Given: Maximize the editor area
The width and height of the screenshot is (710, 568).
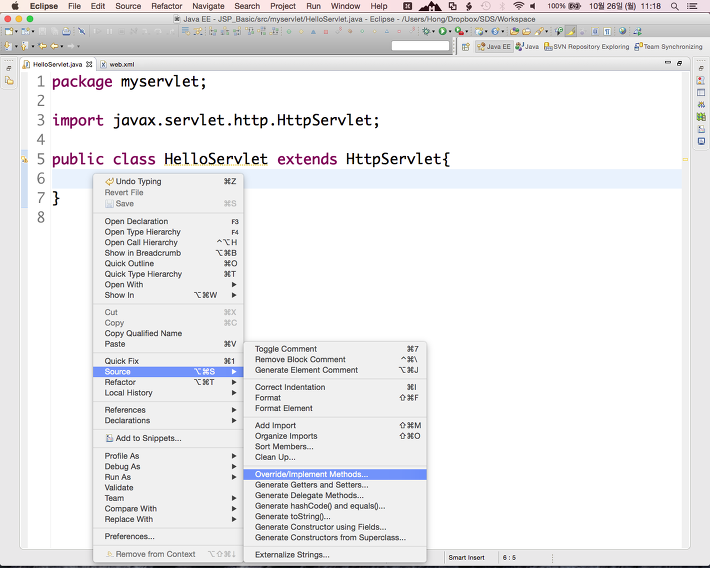Looking at the screenshot, I should pyautogui.click(x=679, y=63).
